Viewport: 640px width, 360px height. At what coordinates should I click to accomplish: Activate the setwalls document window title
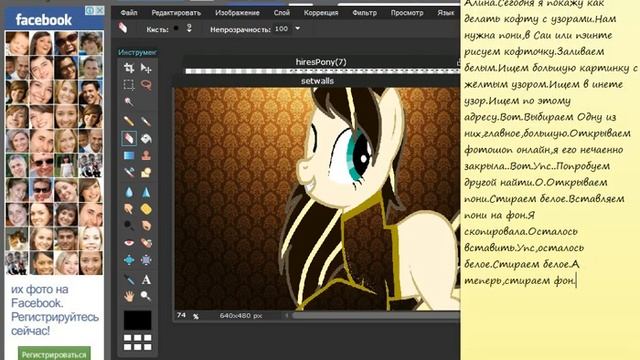click(318, 81)
